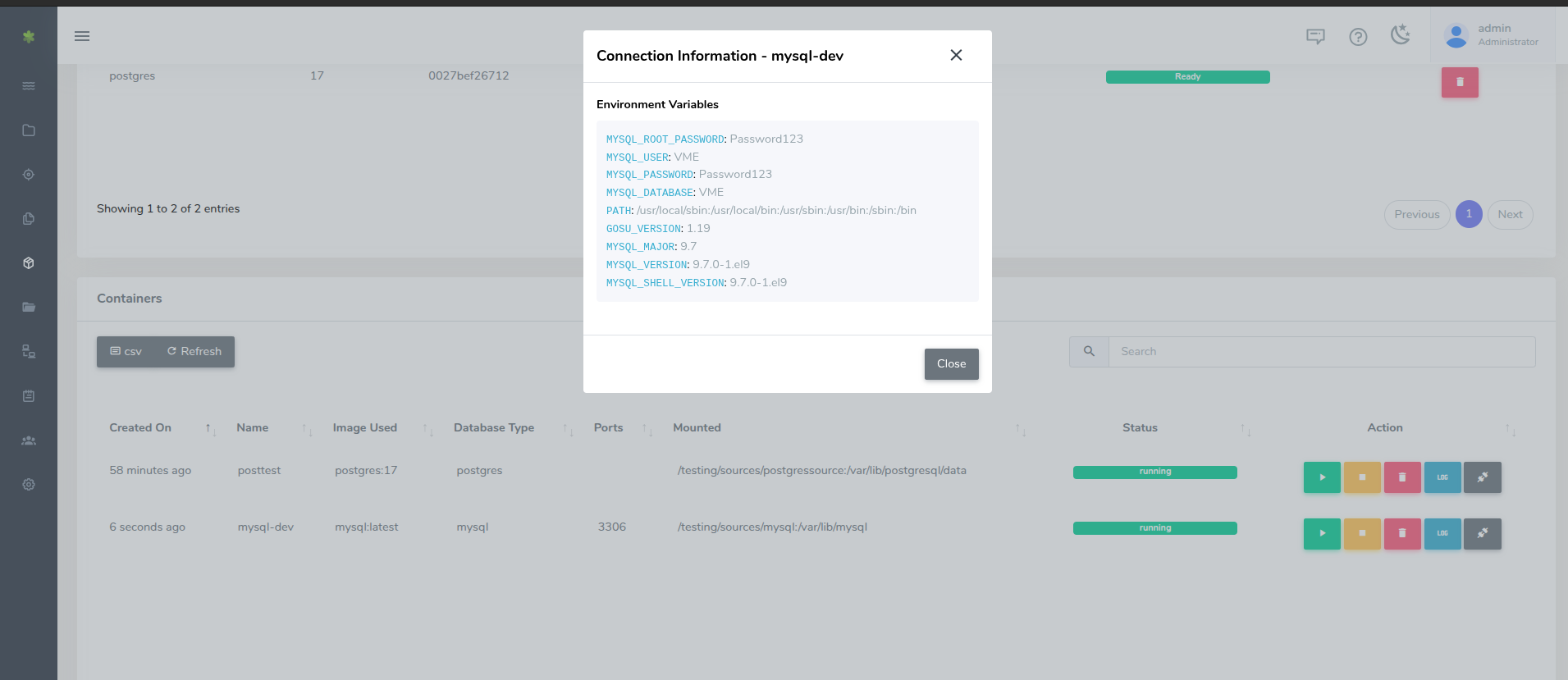Click /testing/sources/mysql mount path
This screenshot has width=1568, height=680.
click(x=772, y=527)
